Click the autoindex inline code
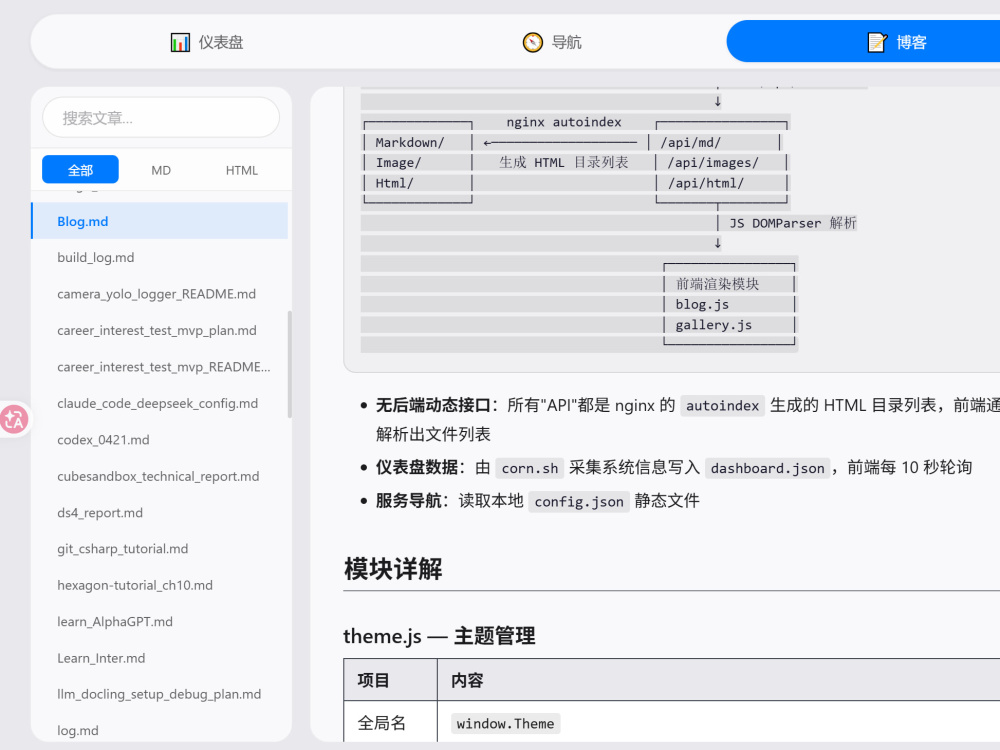This screenshot has height=750, width=1000. pos(722,406)
